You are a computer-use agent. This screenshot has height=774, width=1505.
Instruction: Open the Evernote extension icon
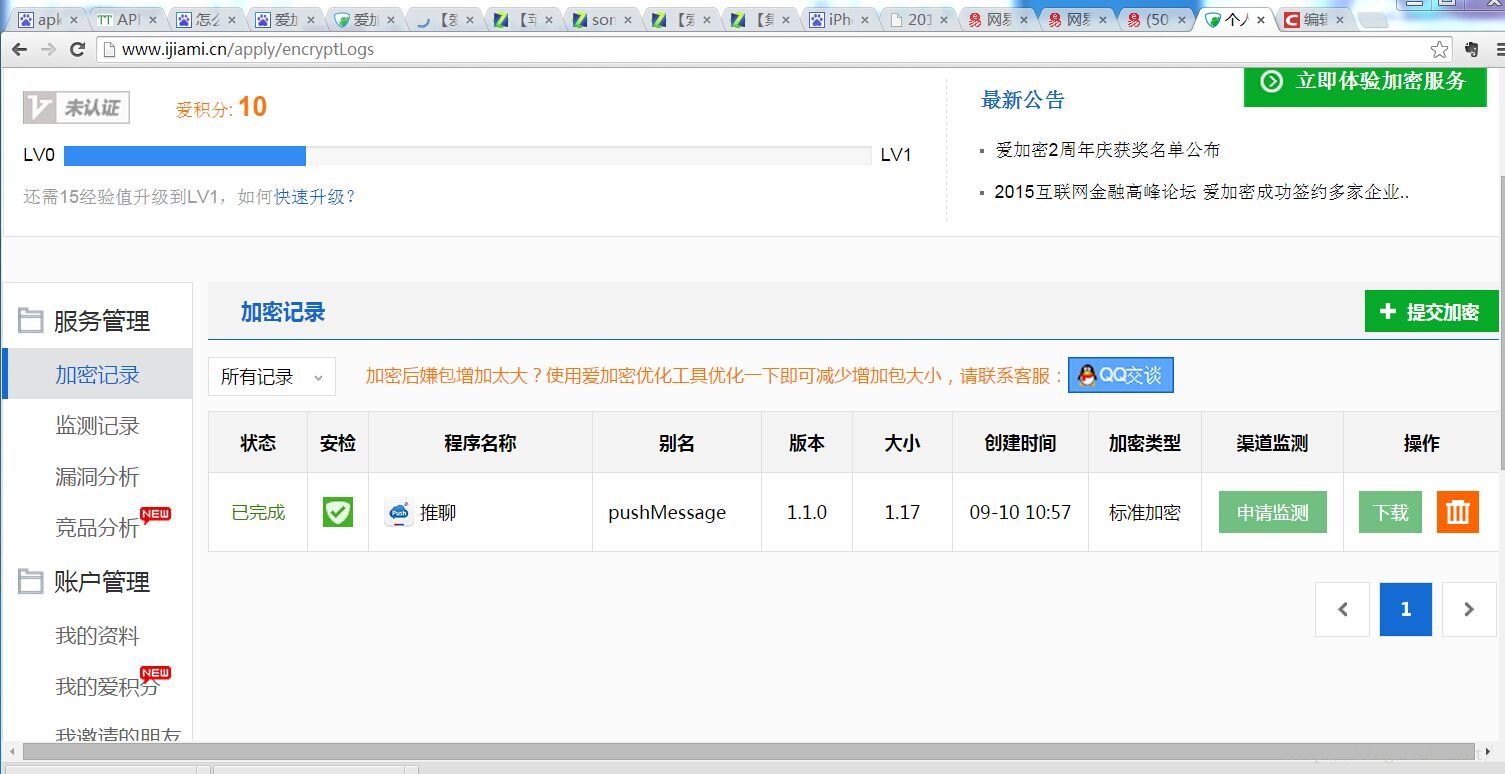point(1471,49)
